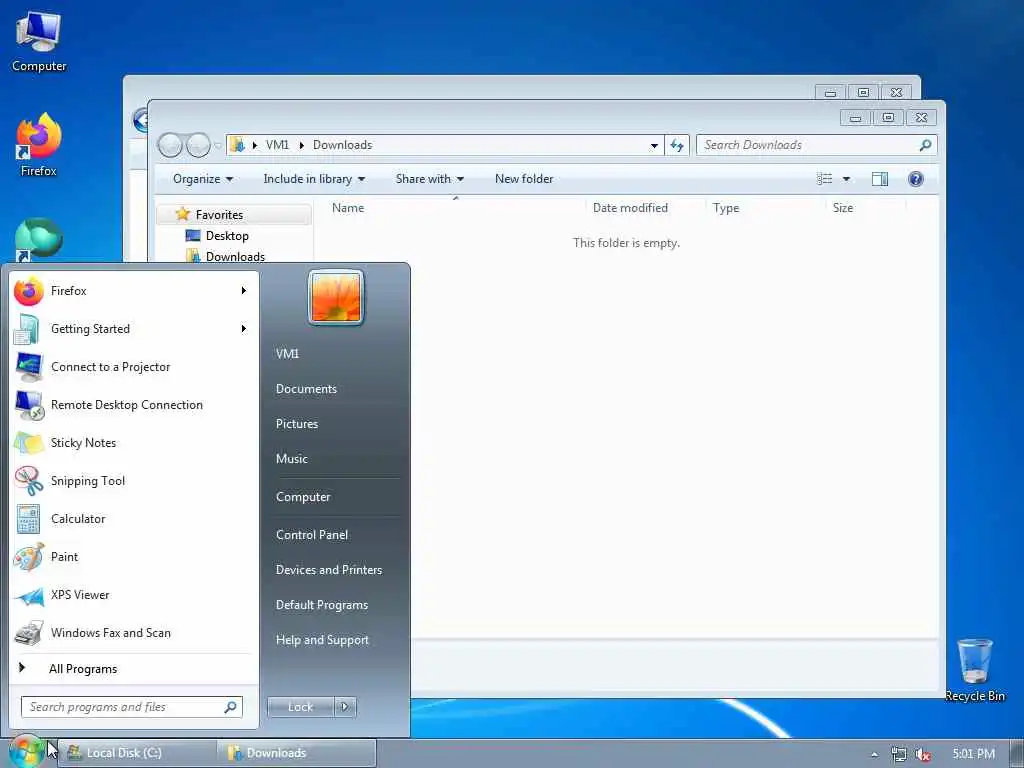Expand All Programs list
Viewport: 1024px width, 768px height.
click(x=134, y=668)
